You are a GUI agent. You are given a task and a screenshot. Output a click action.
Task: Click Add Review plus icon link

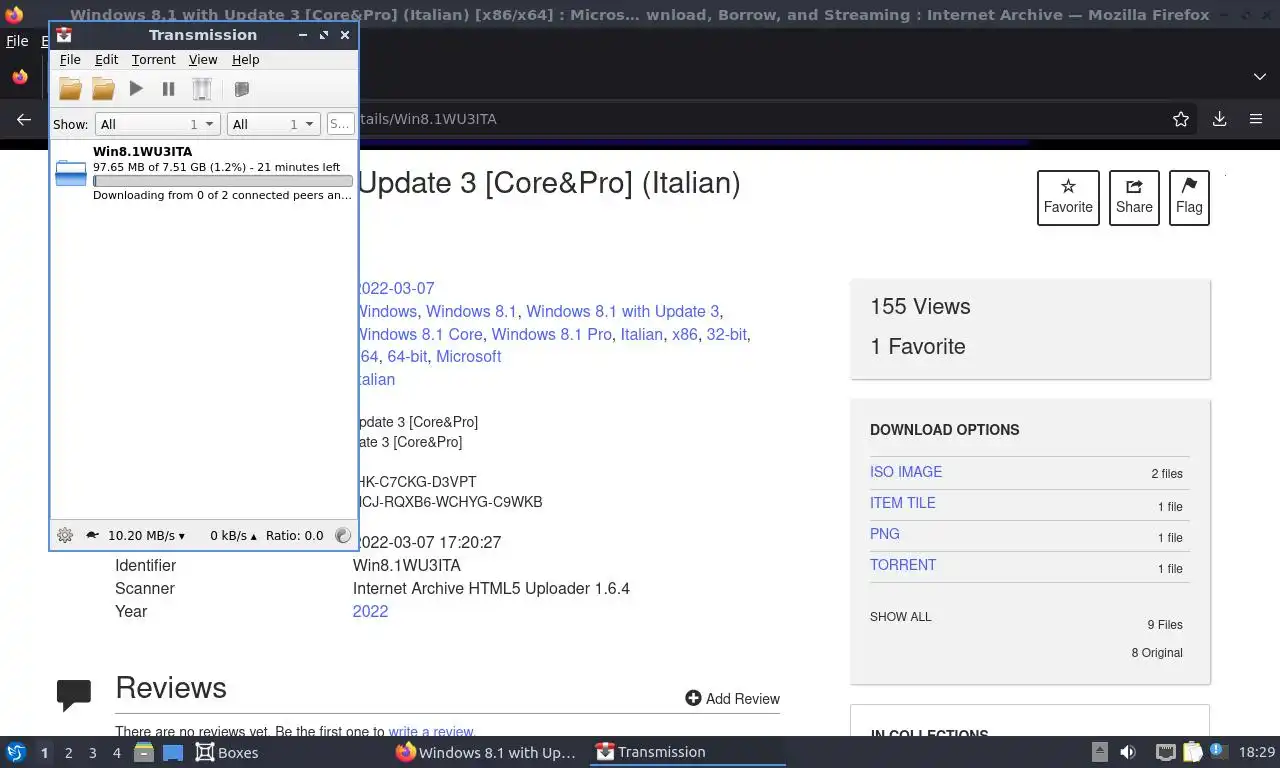732,698
